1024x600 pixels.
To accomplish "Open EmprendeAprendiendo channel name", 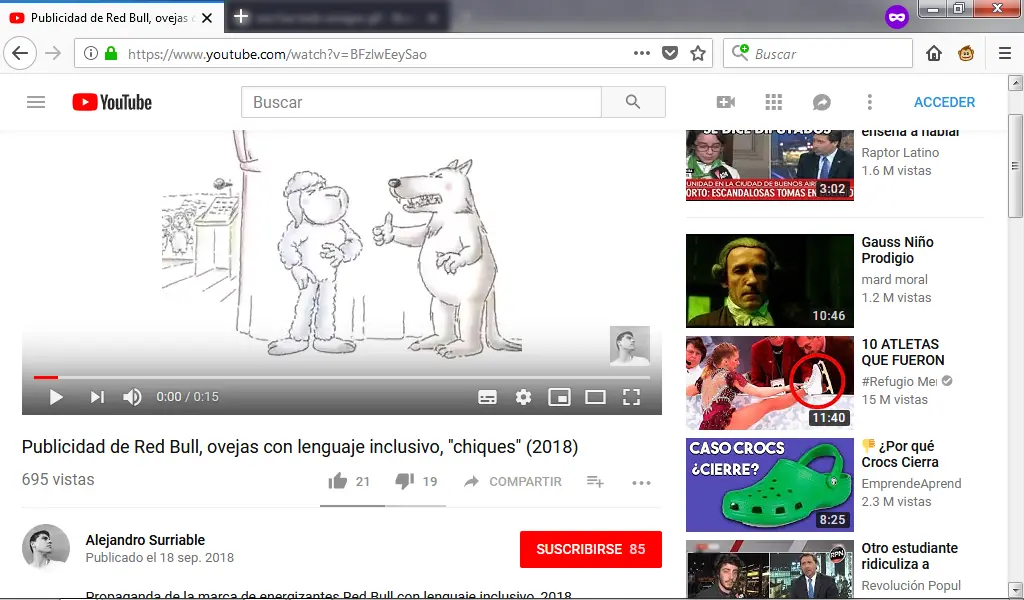I will (911, 483).
